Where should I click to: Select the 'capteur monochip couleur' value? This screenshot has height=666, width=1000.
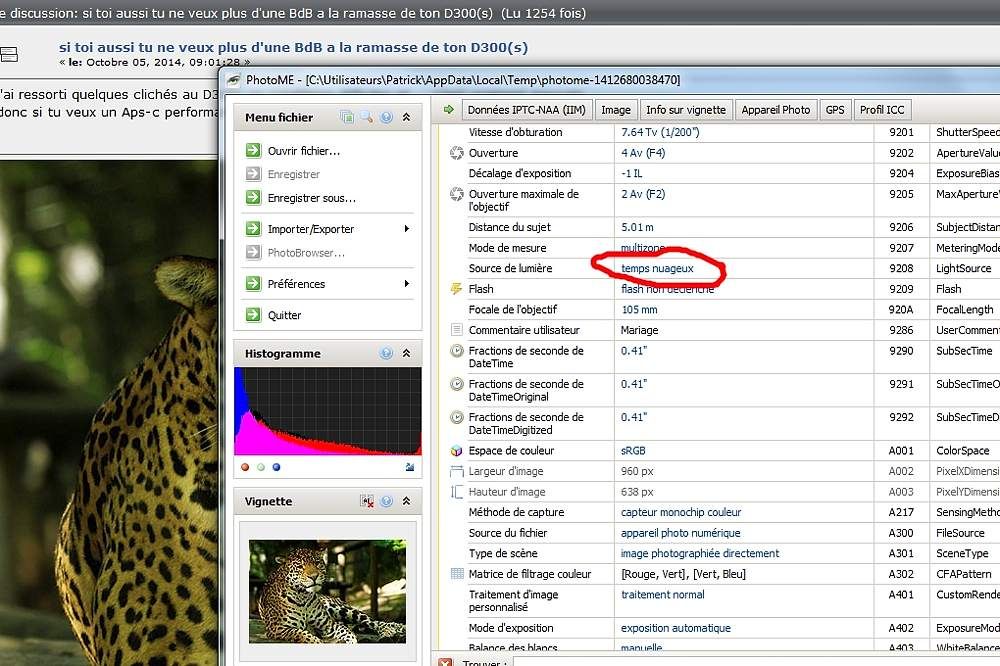click(681, 512)
